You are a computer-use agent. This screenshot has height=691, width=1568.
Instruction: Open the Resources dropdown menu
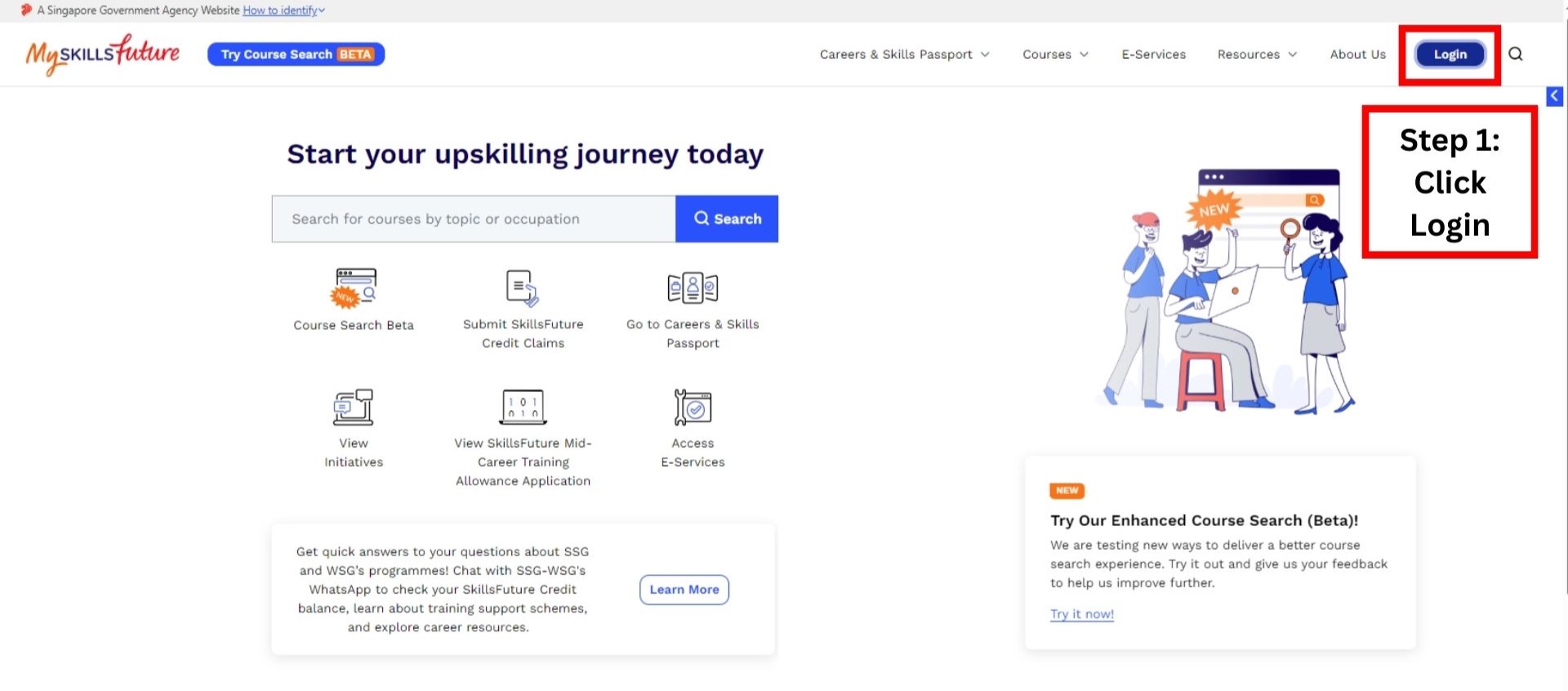tap(1257, 55)
